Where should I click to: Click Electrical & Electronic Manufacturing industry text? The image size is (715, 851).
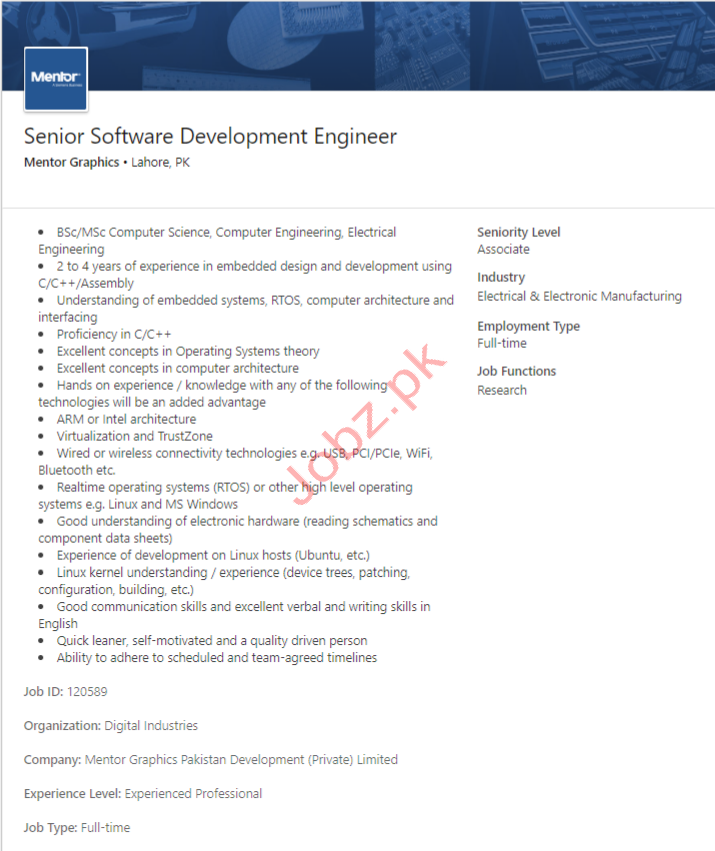579,296
